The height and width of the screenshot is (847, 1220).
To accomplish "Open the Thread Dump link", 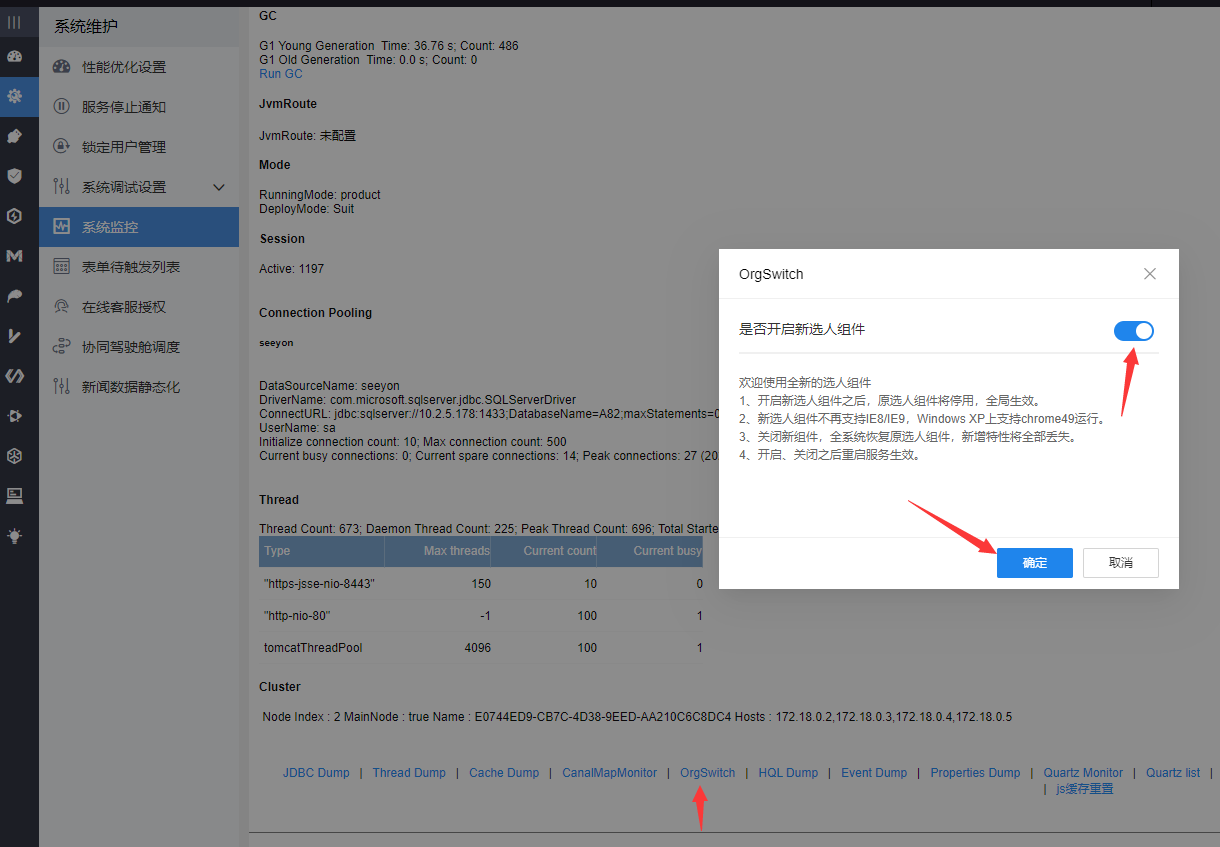I will coord(409,773).
